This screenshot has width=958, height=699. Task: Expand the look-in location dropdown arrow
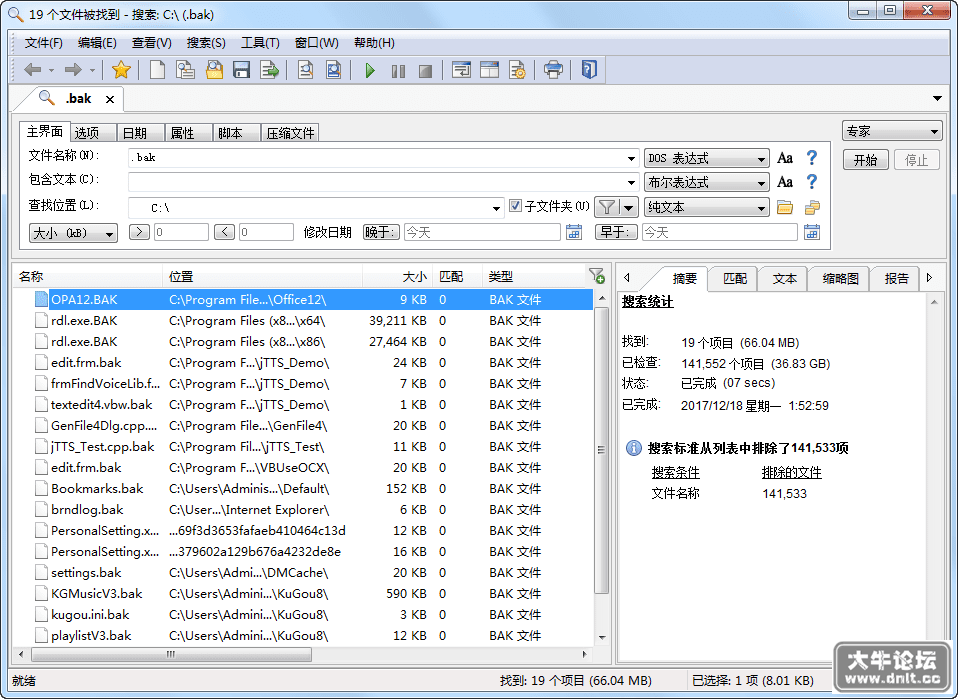tap(496, 208)
